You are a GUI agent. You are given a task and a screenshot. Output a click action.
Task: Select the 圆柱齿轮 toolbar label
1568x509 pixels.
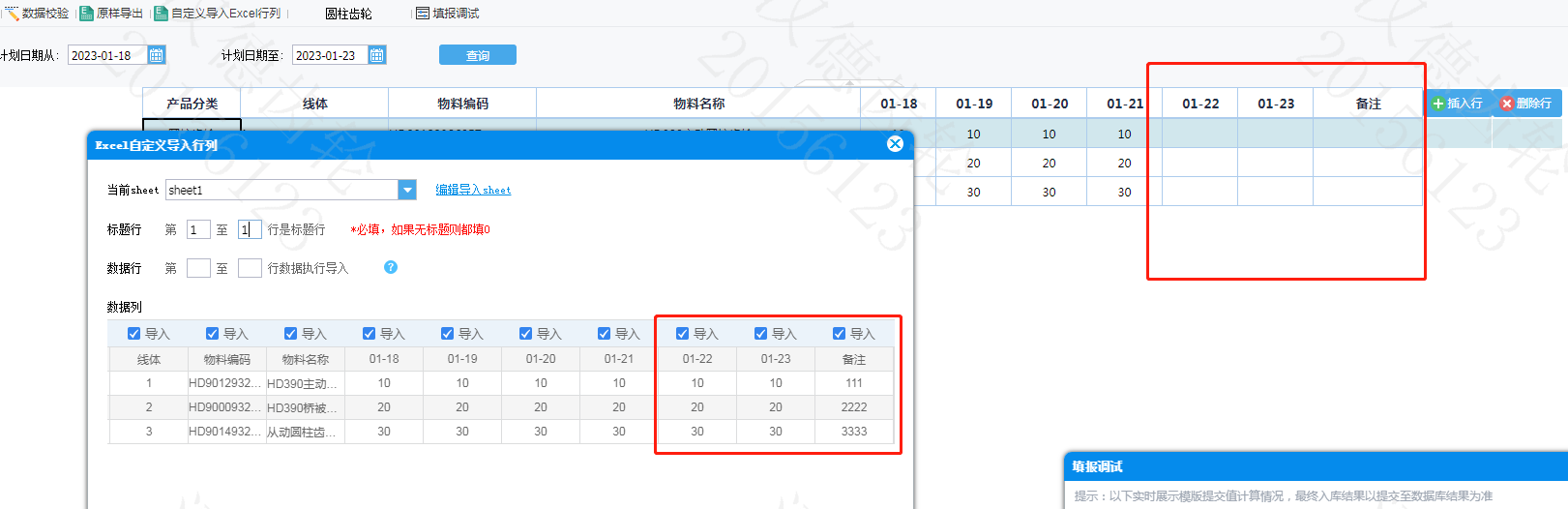pos(348,14)
